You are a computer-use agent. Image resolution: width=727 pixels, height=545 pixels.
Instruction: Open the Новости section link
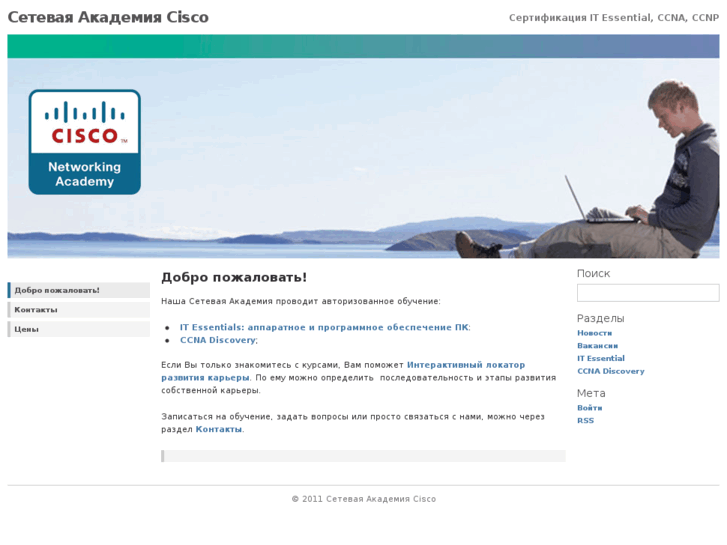(x=594, y=333)
